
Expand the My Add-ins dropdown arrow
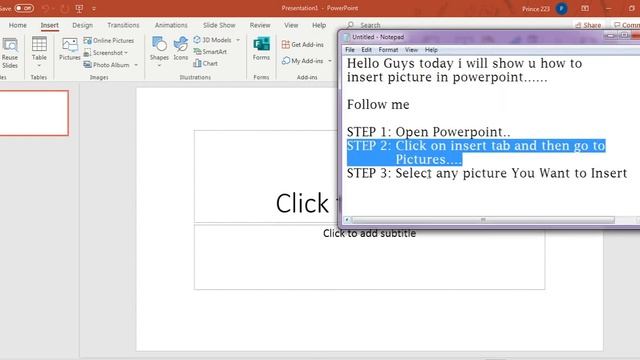(330, 61)
